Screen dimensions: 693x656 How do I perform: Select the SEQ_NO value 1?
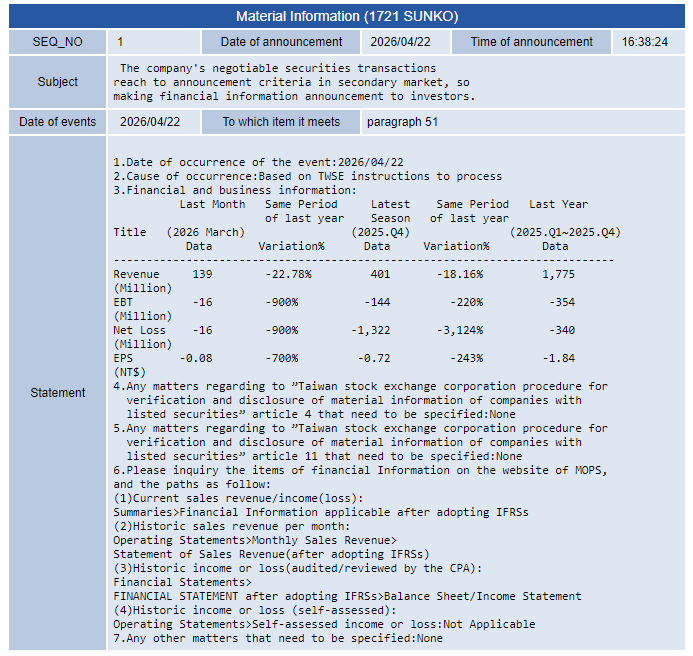click(121, 42)
